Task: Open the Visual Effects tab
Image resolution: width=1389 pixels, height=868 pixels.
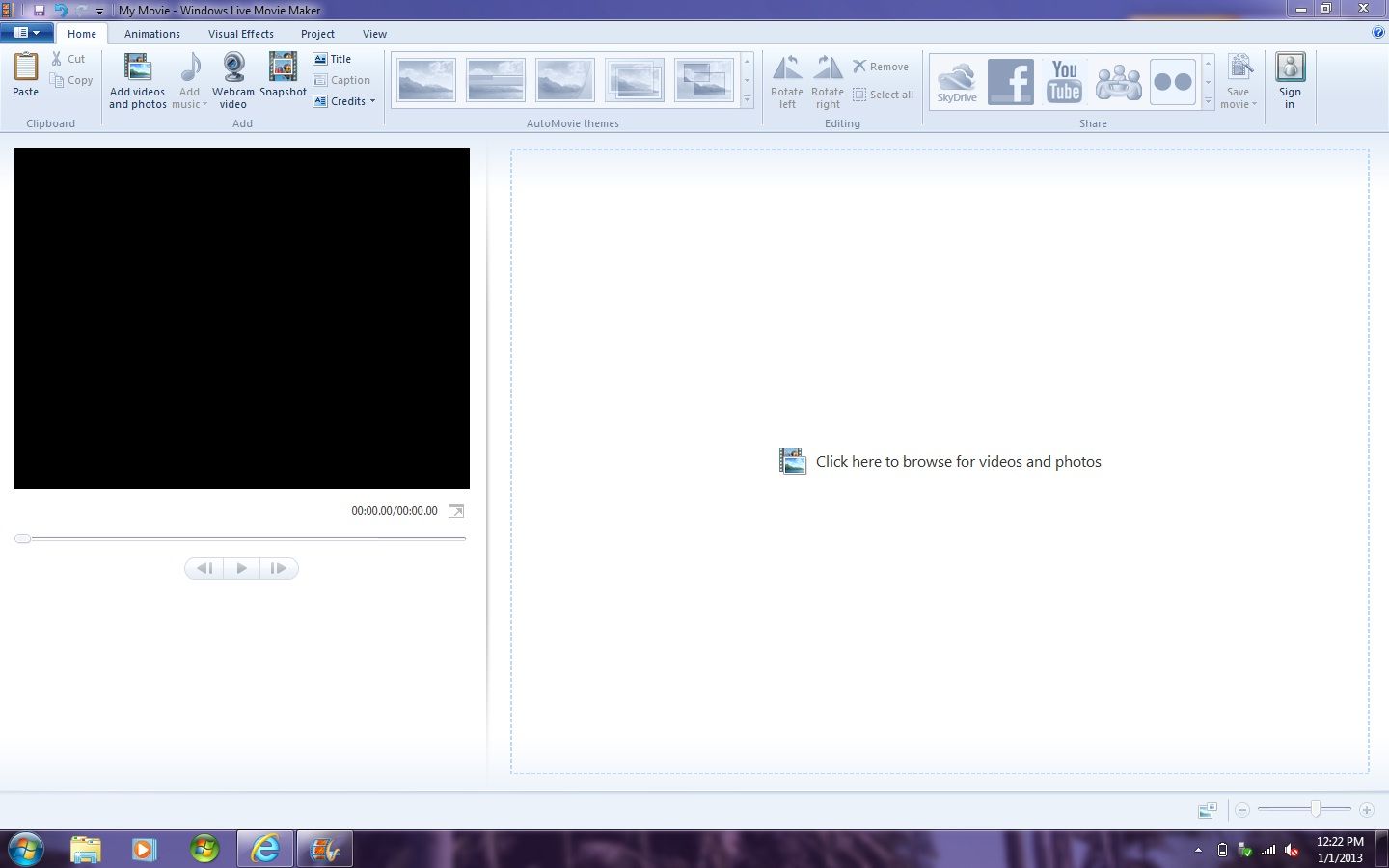Action: [x=241, y=34]
